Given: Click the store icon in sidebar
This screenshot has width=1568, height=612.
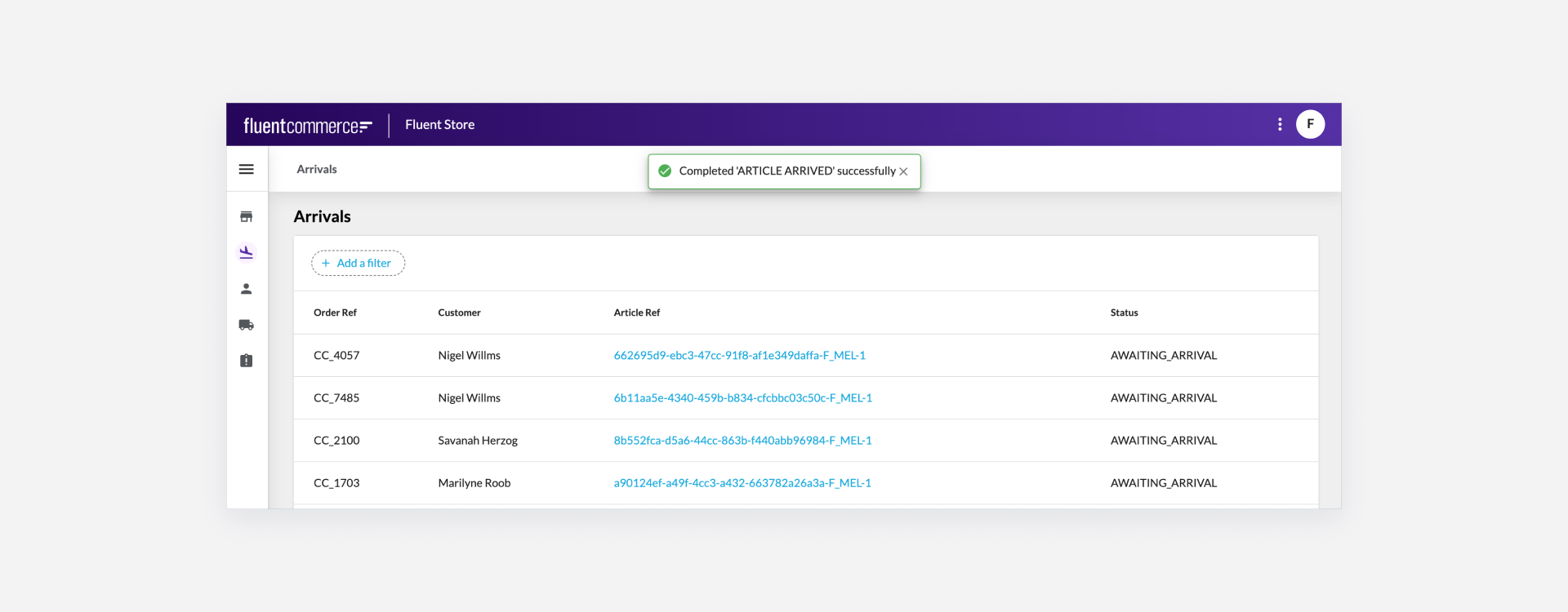Looking at the screenshot, I should (246, 217).
